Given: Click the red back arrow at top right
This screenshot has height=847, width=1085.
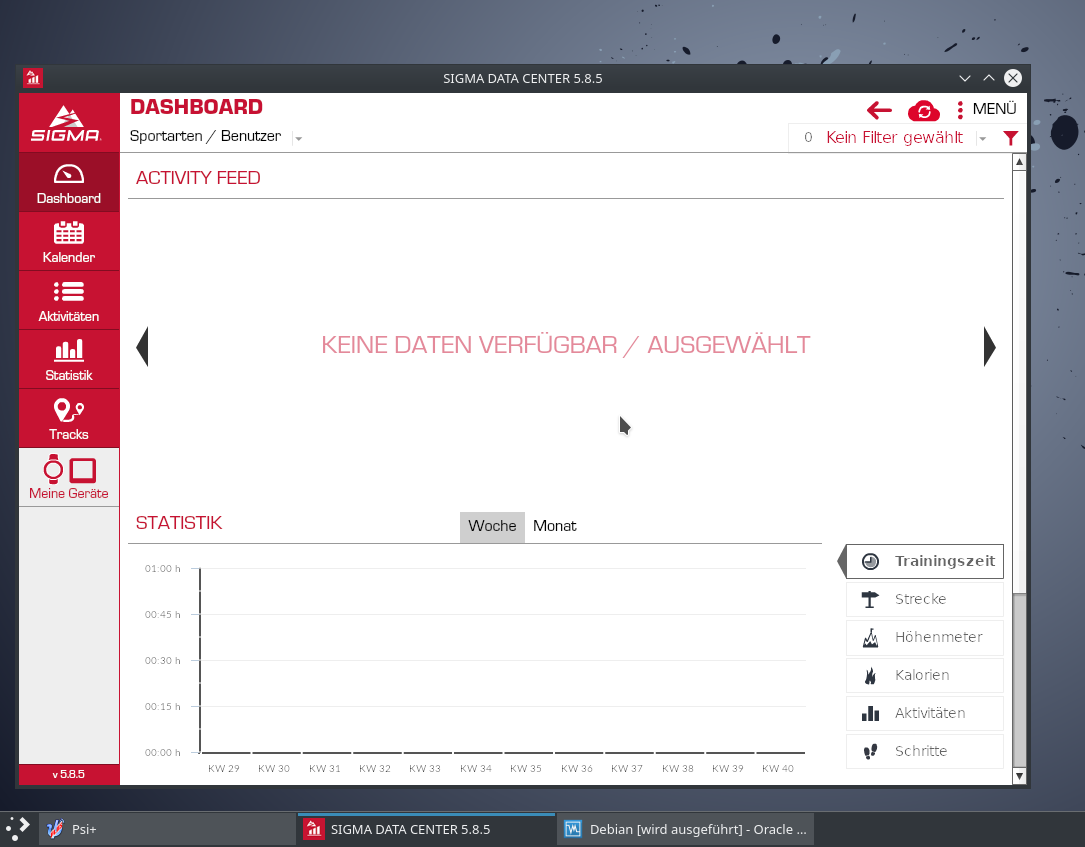Looking at the screenshot, I should [878, 111].
